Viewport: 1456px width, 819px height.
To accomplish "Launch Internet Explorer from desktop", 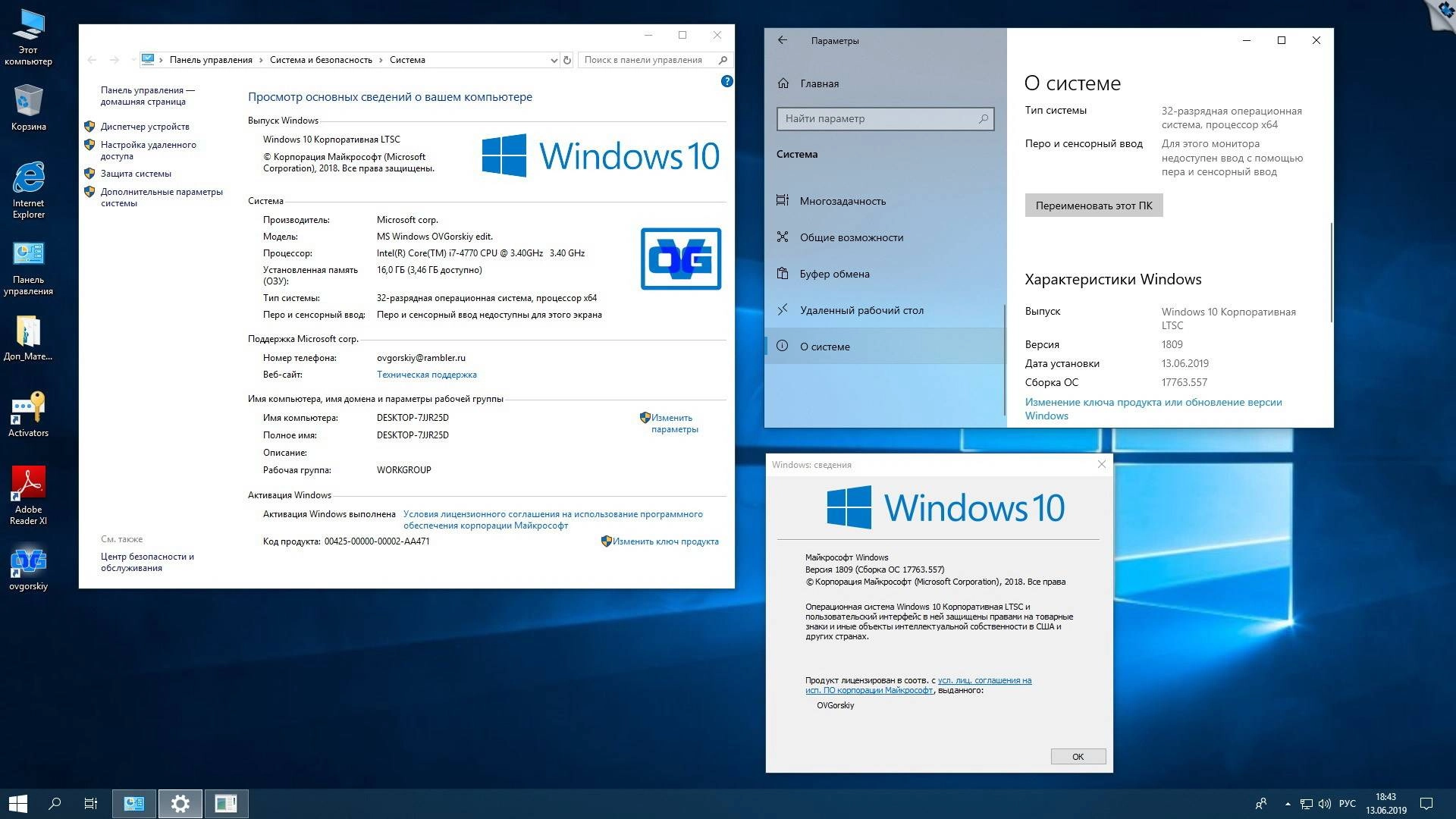I will (28, 190).
